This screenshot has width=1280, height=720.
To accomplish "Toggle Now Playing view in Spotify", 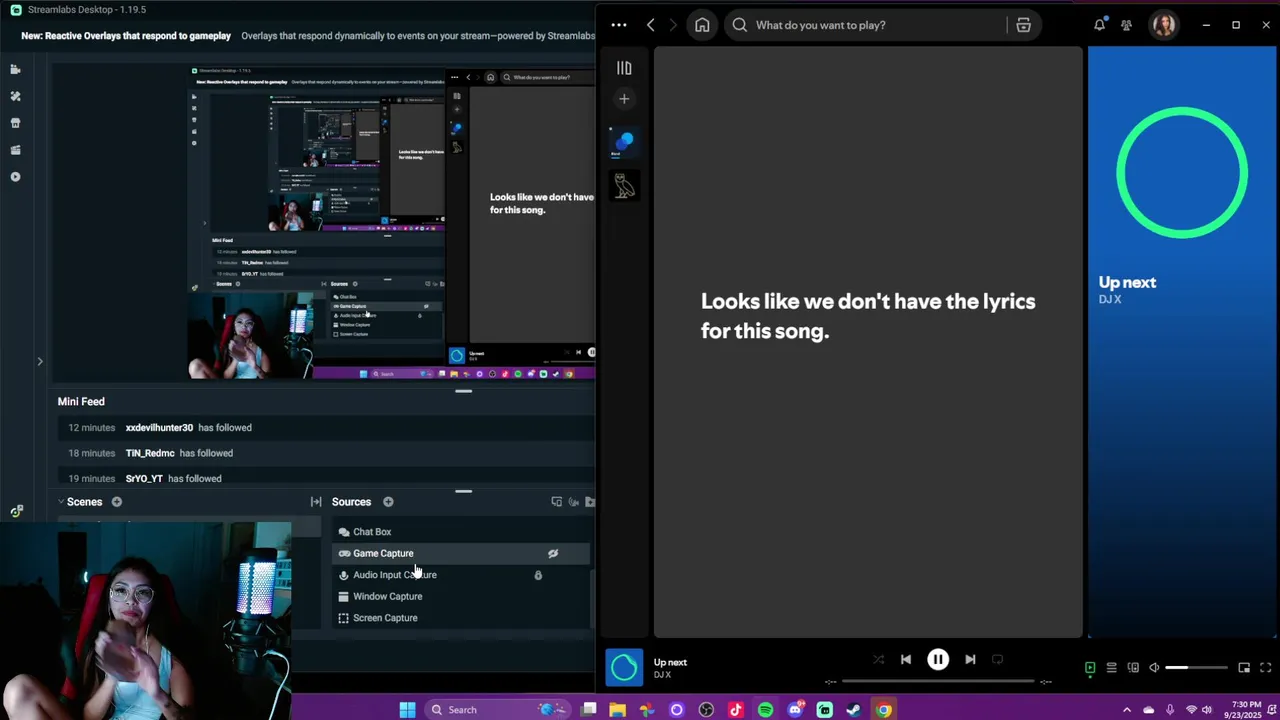I will (x=1090, y=668).
